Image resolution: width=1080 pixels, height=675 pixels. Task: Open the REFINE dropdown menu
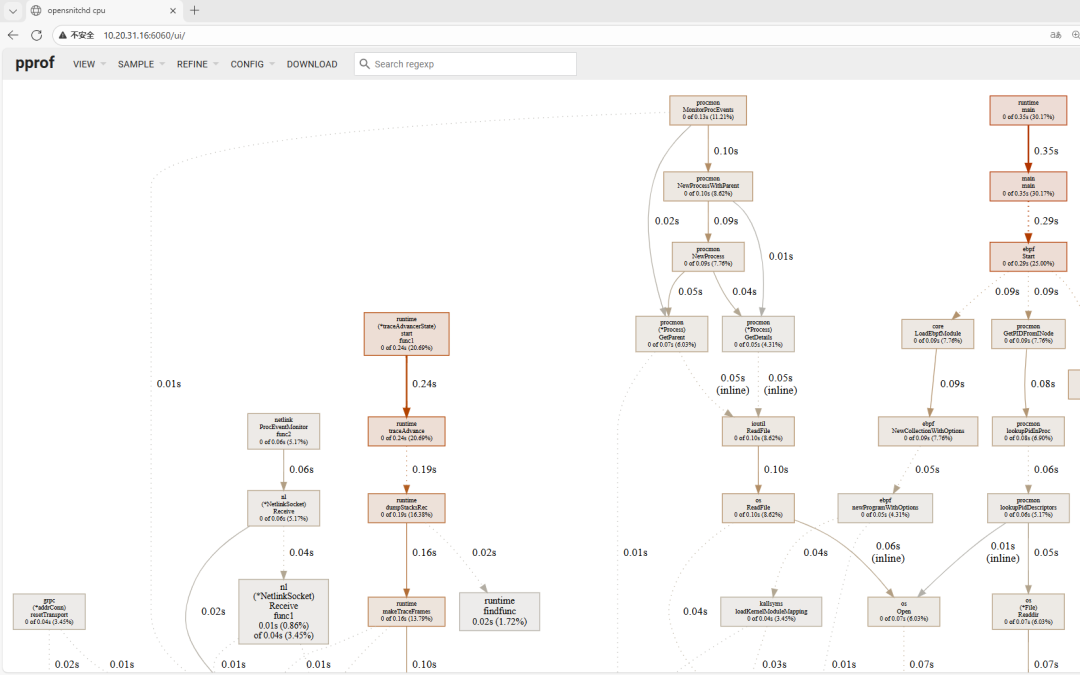[197, 64]
